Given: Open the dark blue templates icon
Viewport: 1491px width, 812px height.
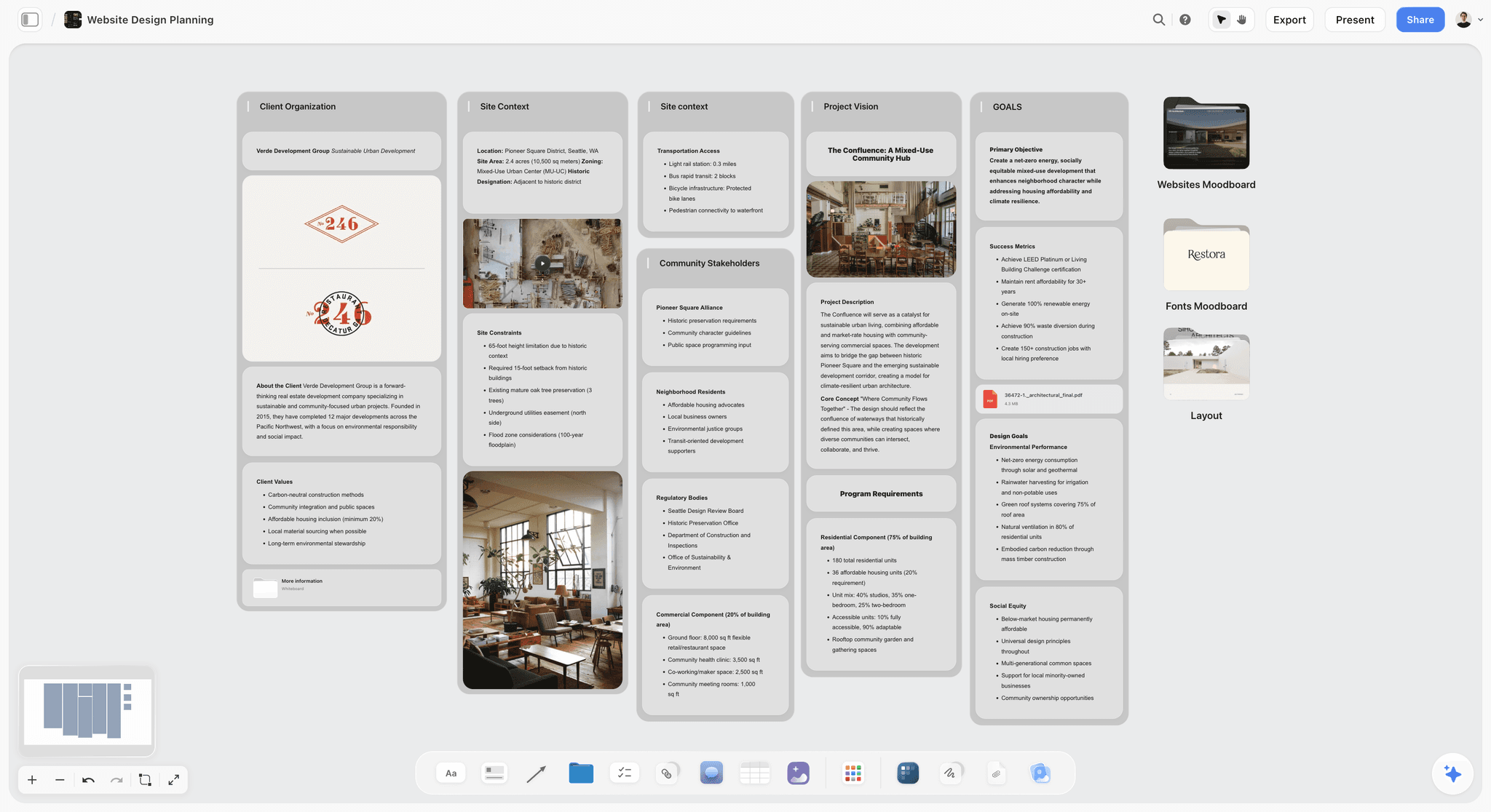Looking at the screenshot, I should coord(908,773).
